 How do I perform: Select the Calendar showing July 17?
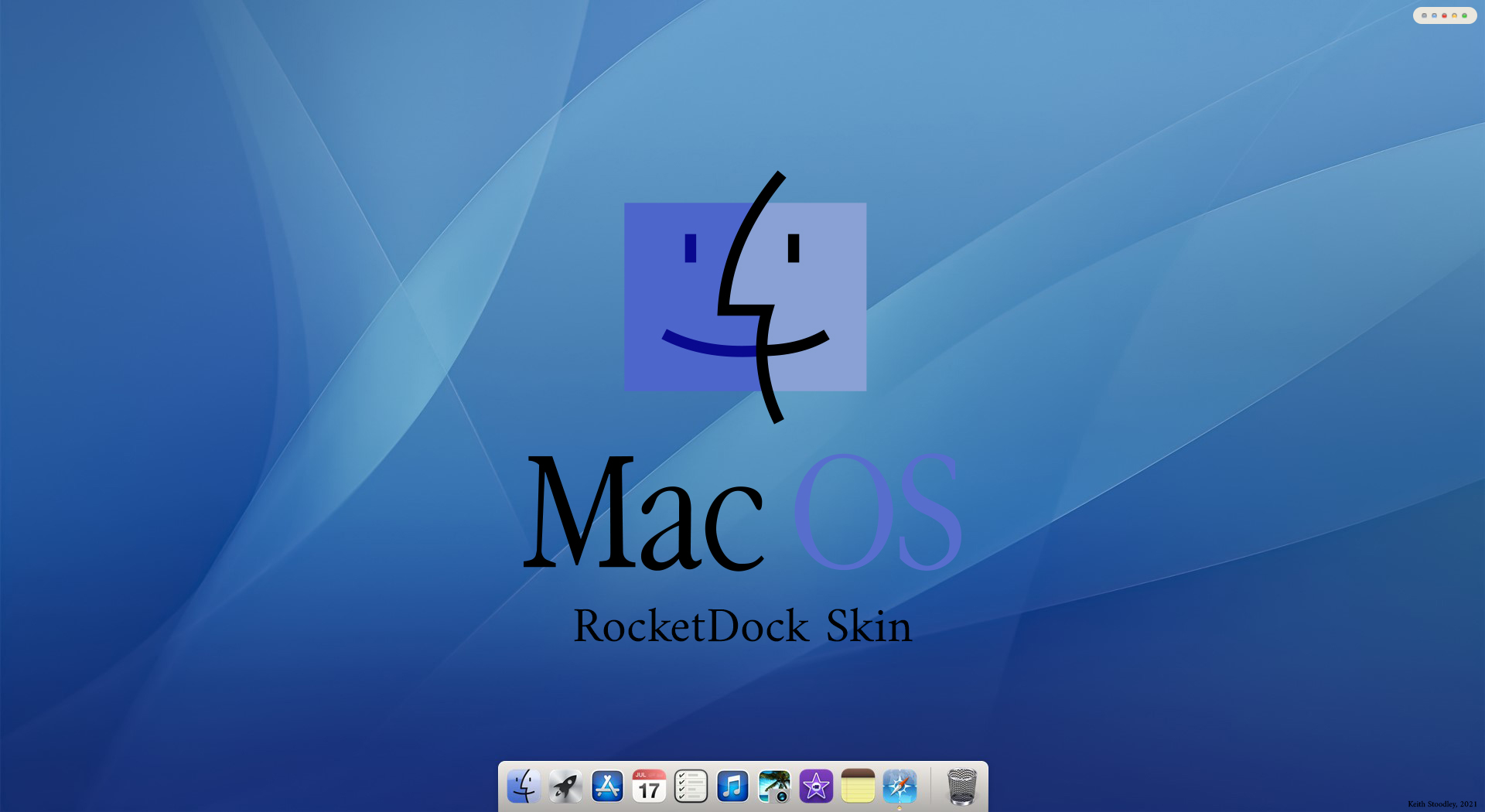[x=648, y=786]
